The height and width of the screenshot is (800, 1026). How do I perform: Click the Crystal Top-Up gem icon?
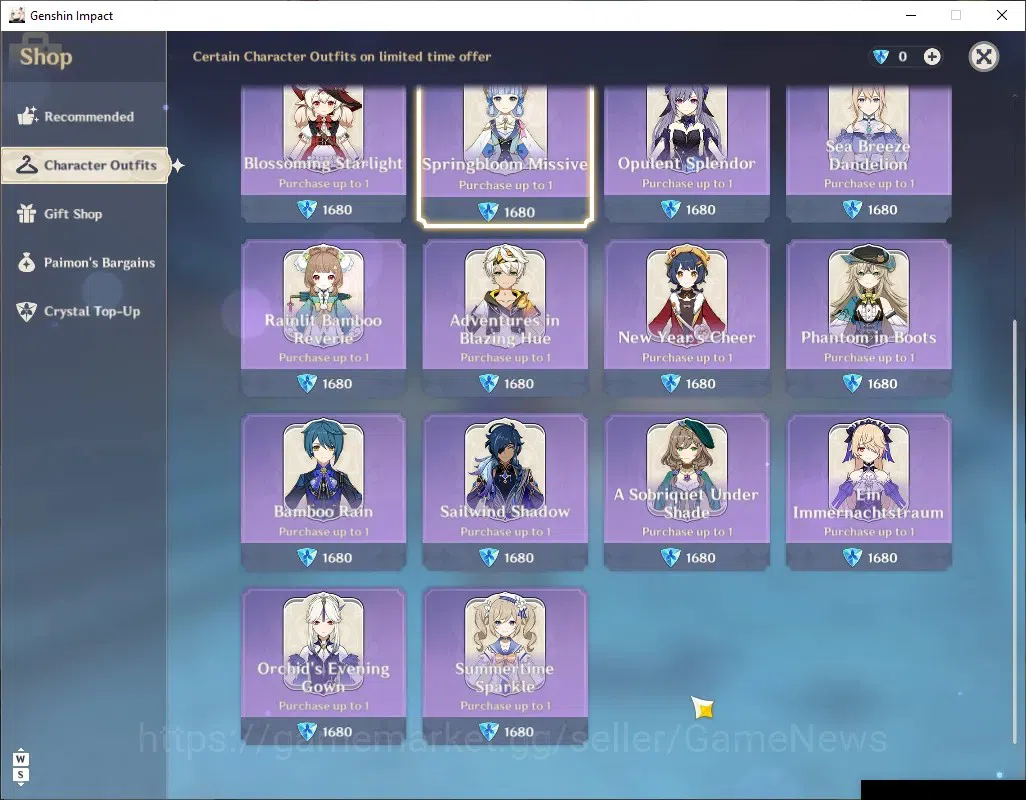click(26, 311)
